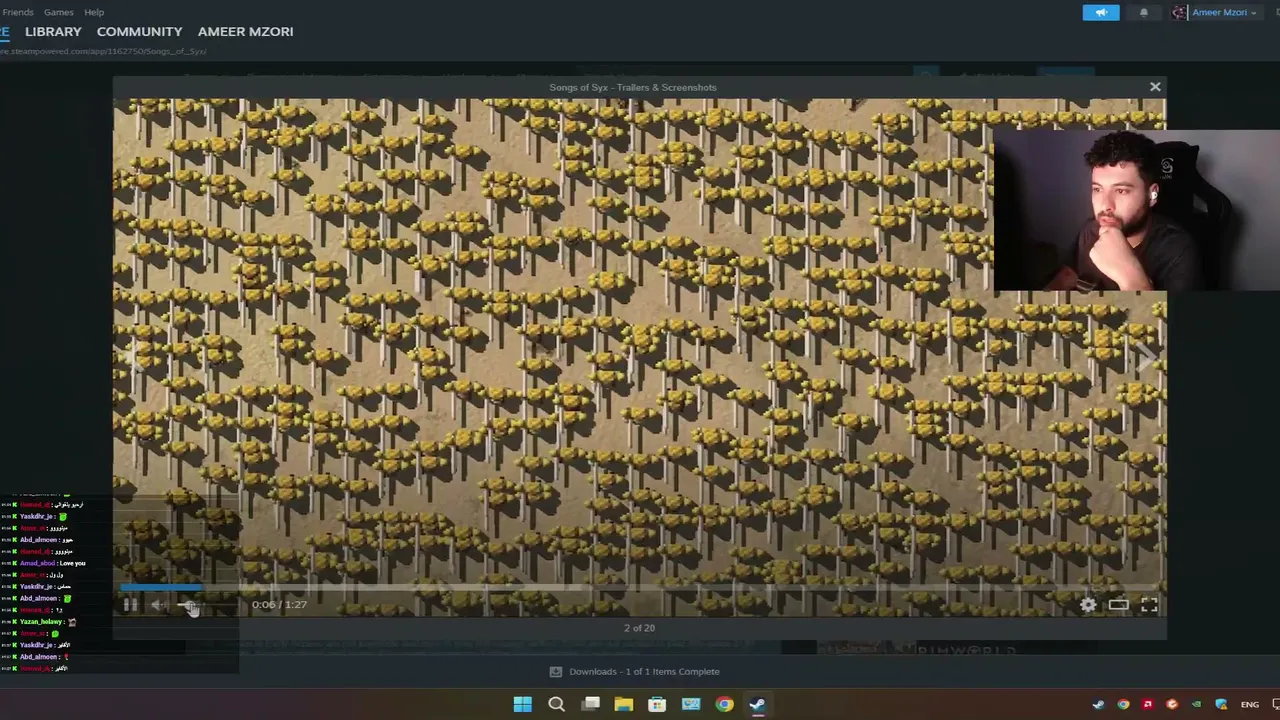Expand the Ameer Mzori account dropdown
This screenshot has width=1280, height=720.
point(1224,12)
